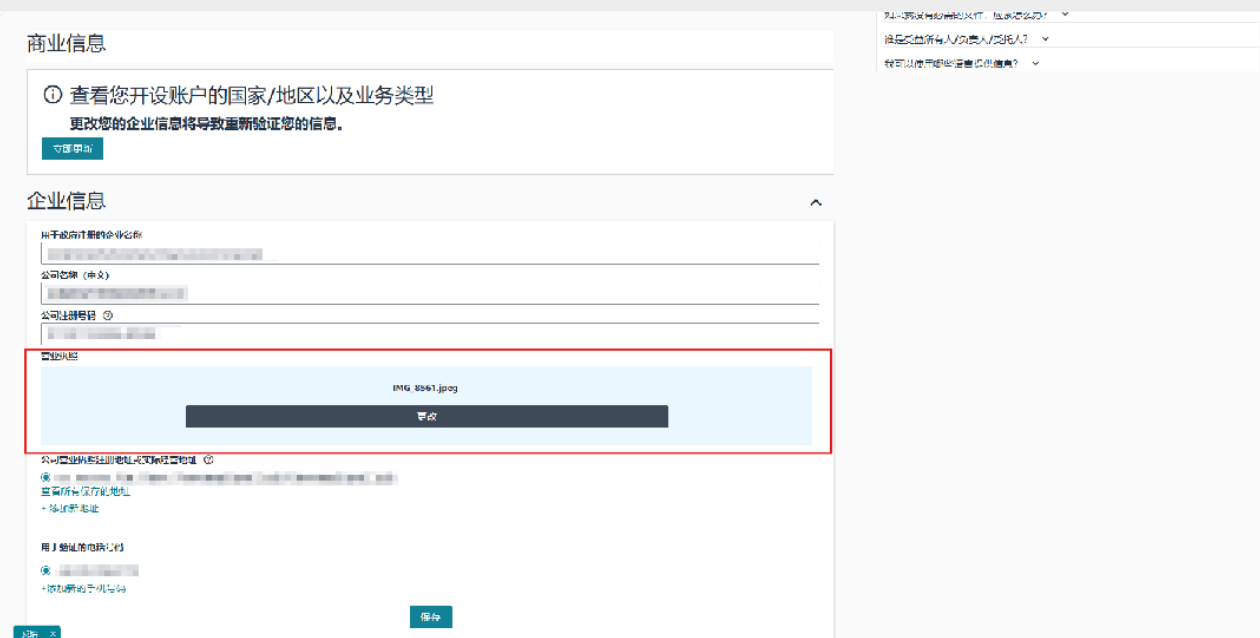This screenshot has width=1260, height=638.
Task: Click the uploaded file name IMG_8561.jpeg
Action: coord(425,388)
